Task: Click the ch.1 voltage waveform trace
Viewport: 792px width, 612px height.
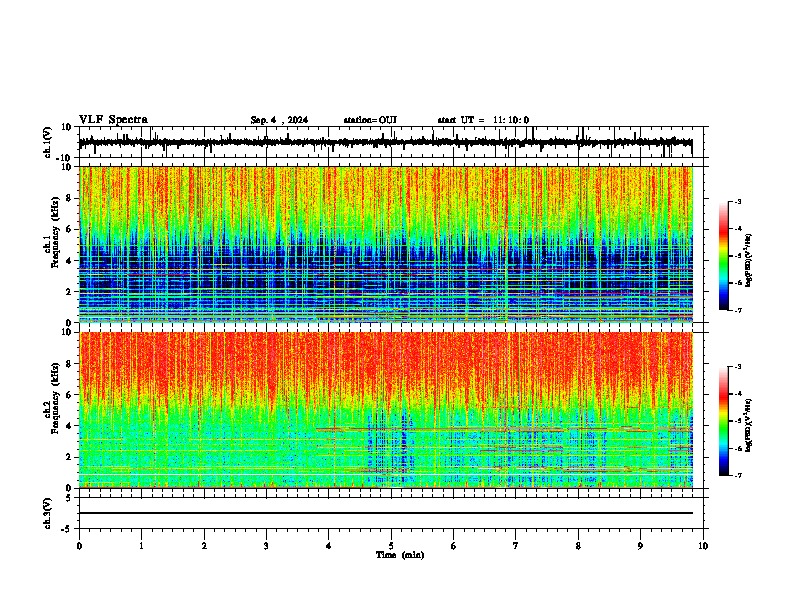Action: point(385,142)
